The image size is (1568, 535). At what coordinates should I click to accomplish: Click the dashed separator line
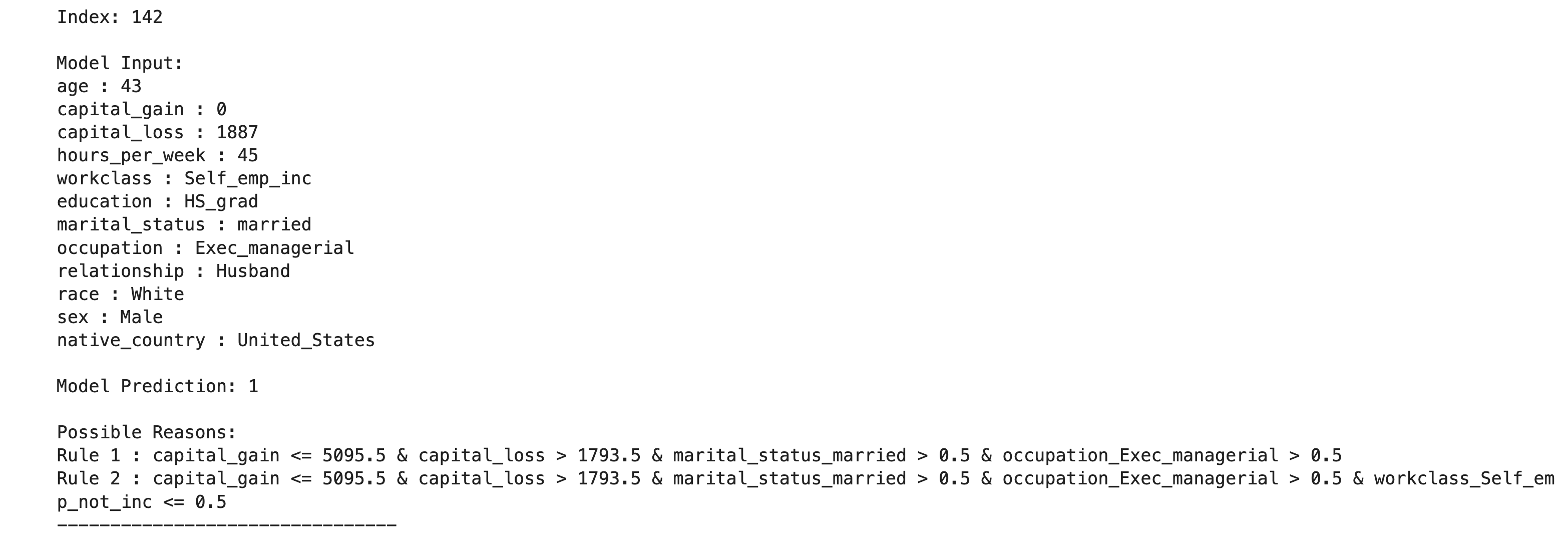(x=226, y=524)
